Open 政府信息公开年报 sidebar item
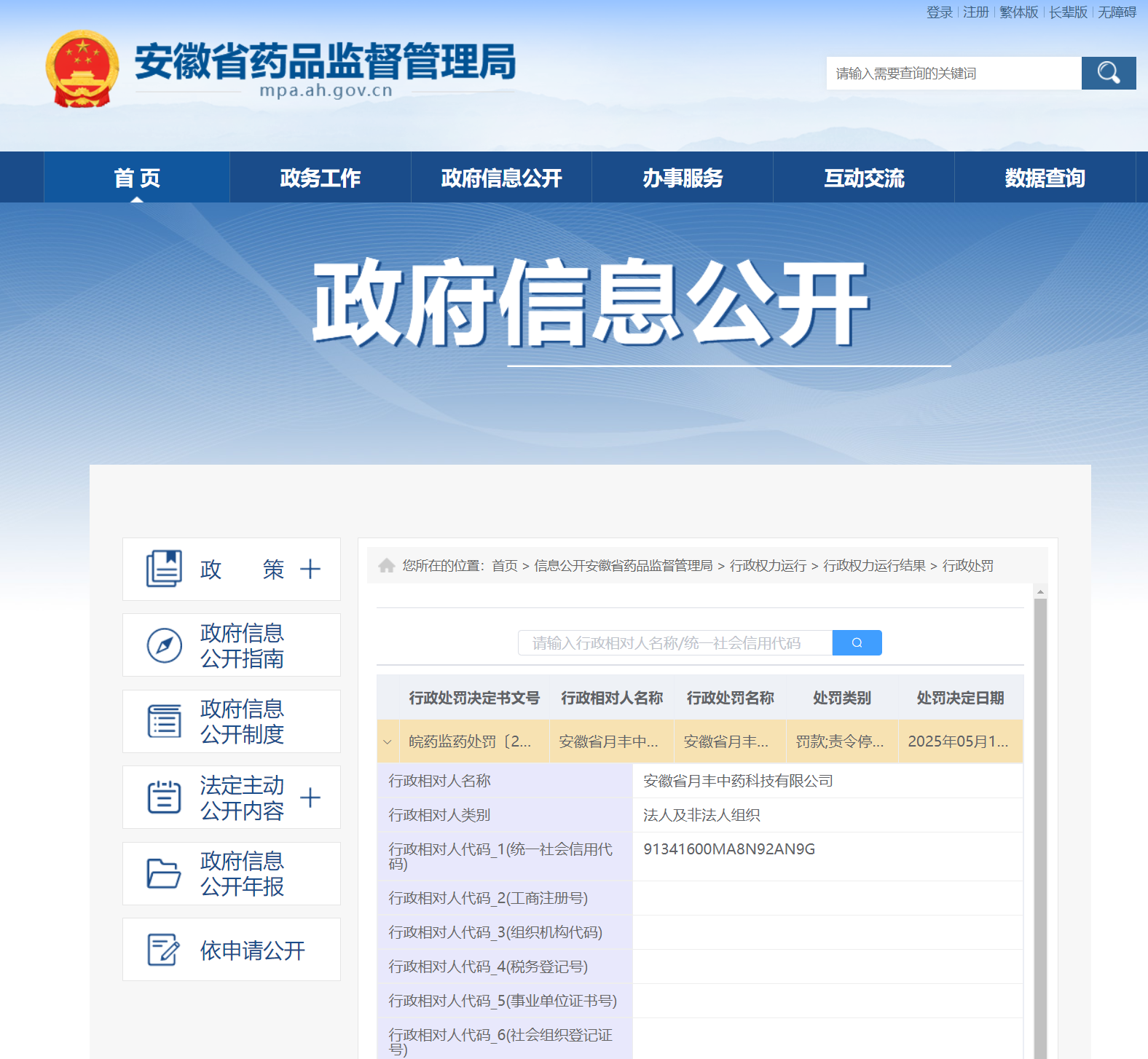The width and height of the screenshot is (1148, 1059). coord(232,873)
